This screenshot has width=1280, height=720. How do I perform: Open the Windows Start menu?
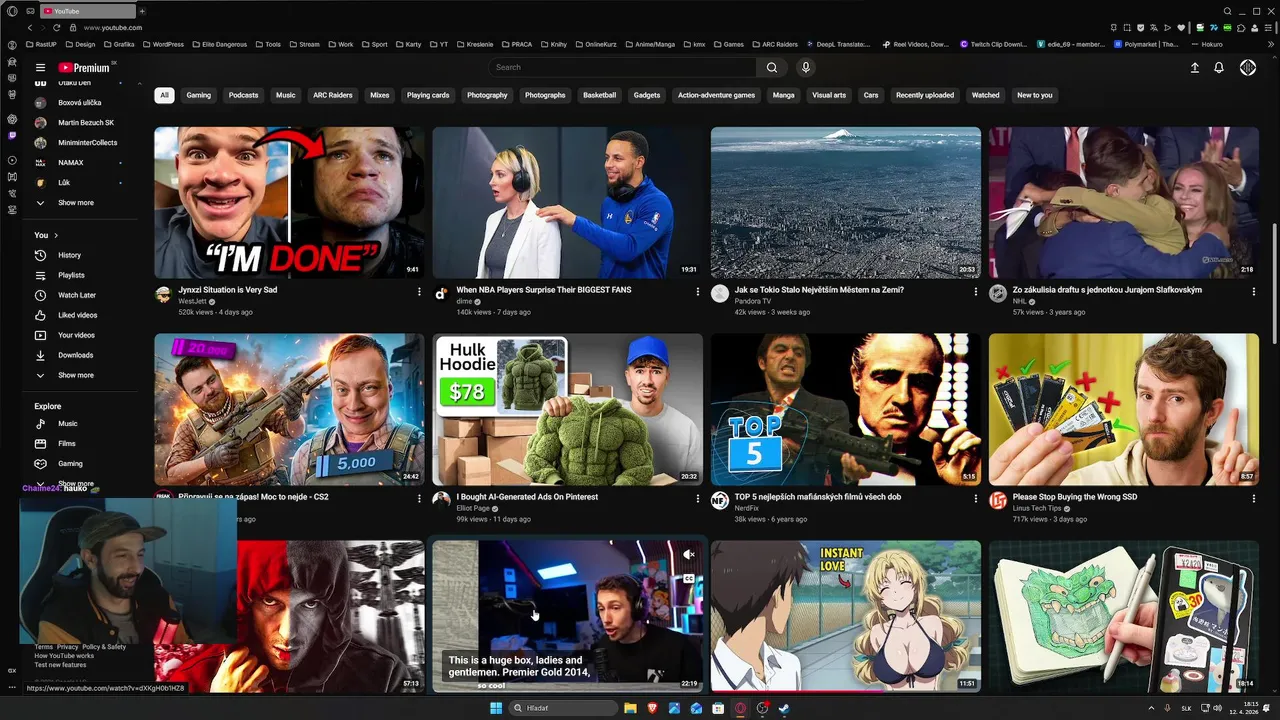click(496, 708)
